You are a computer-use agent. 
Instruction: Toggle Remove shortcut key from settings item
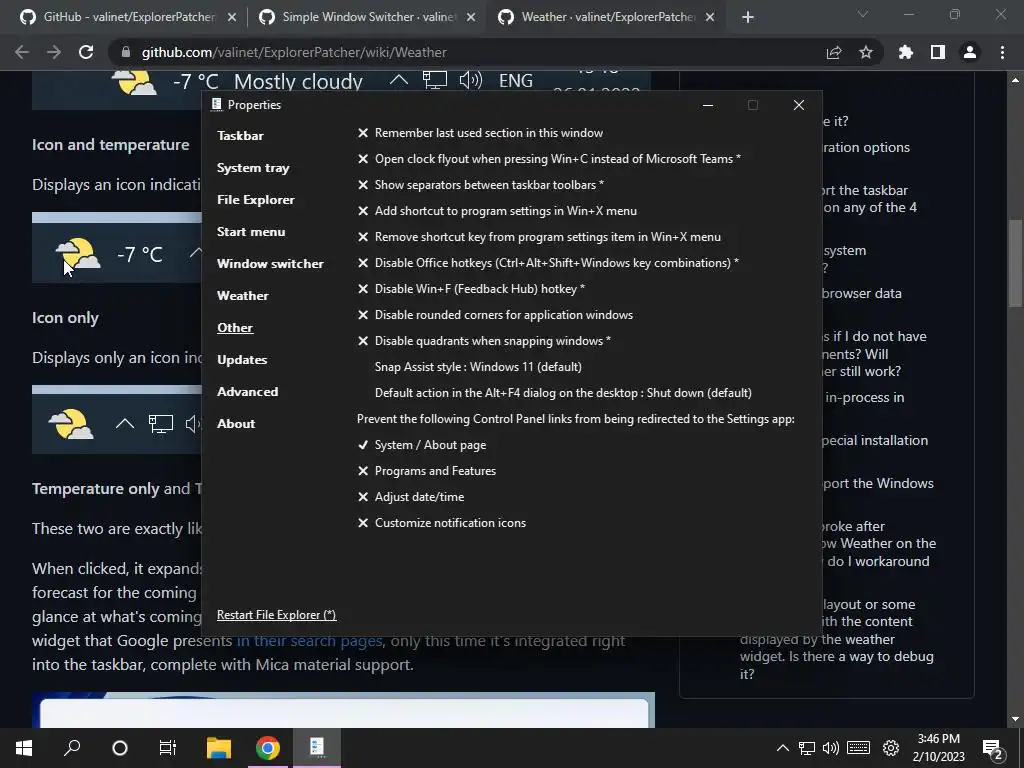(x=539, y=237)
